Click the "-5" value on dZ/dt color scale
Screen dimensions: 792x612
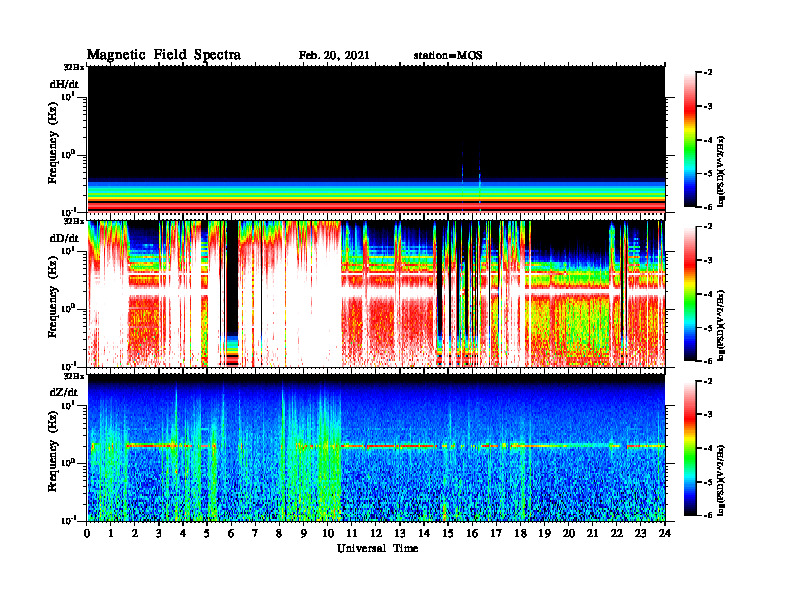coord(708,482)
